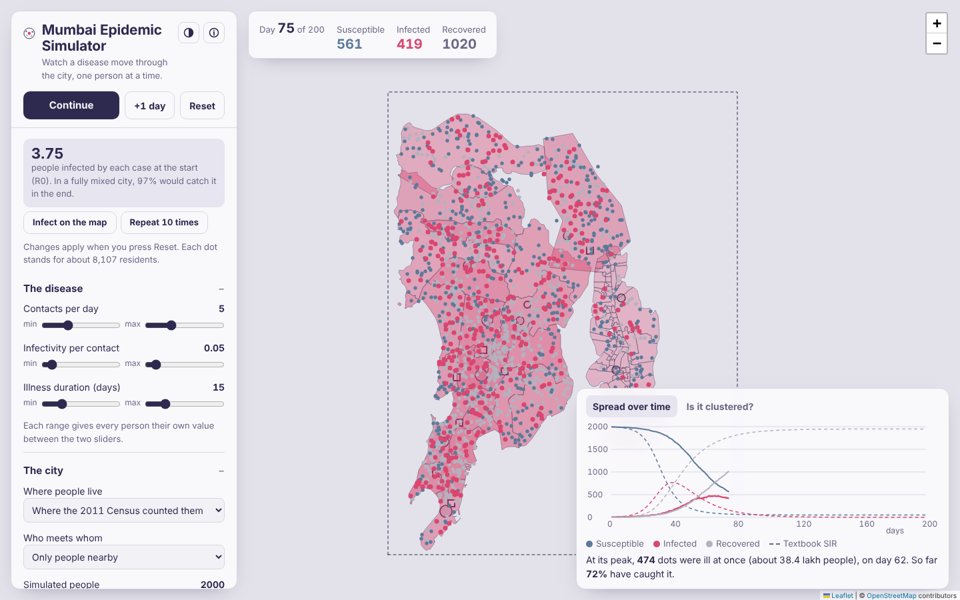This screenshot has width=960, height=600.
Task: Collapse The disease section
Action: [x=221, y=288]
